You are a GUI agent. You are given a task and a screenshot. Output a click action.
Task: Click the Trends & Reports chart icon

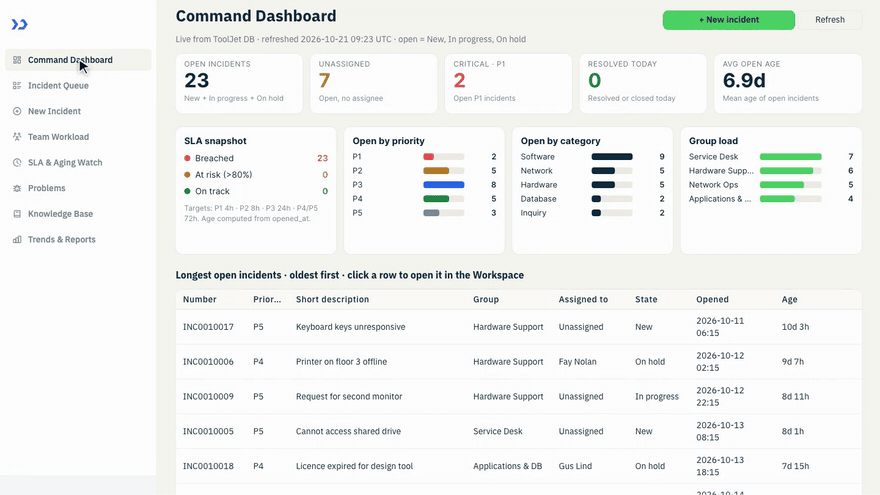coord(17,239)
